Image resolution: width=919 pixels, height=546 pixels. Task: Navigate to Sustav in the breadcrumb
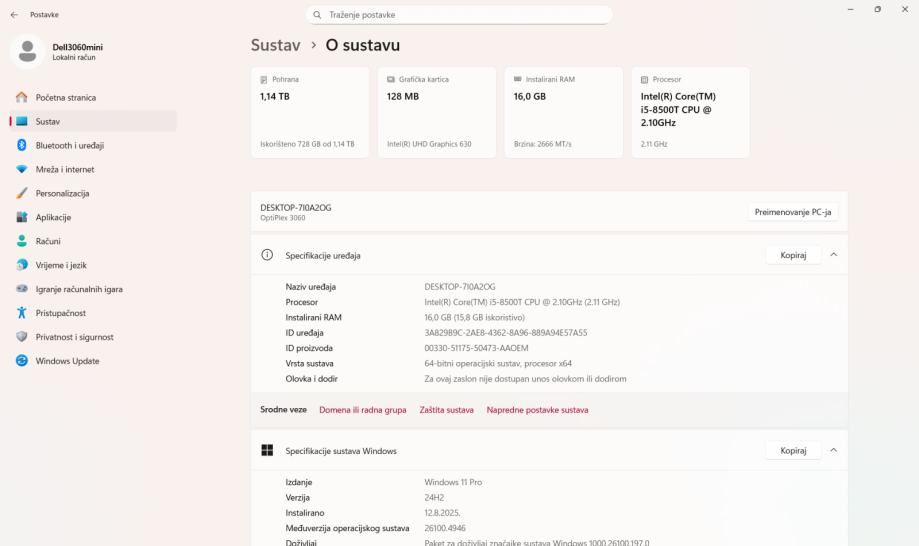point(275,46)
